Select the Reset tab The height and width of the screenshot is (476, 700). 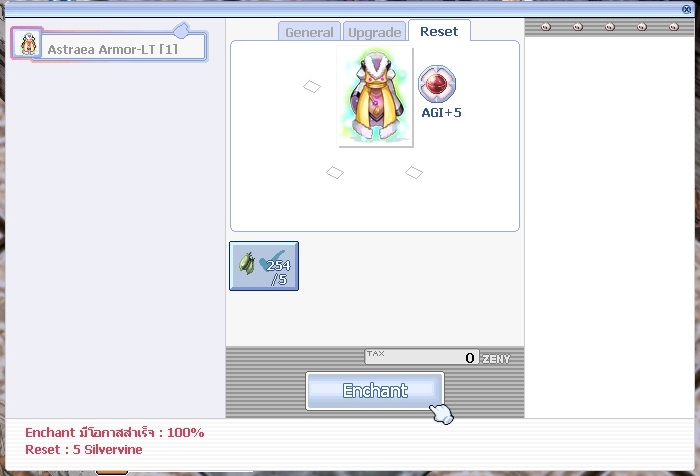point(438,31)
